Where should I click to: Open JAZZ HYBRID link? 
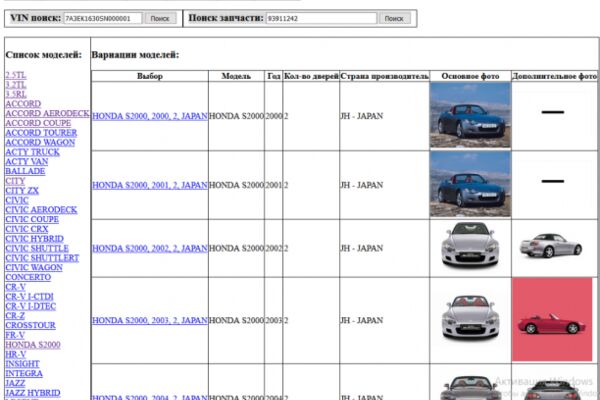click(x=33, y=393)
